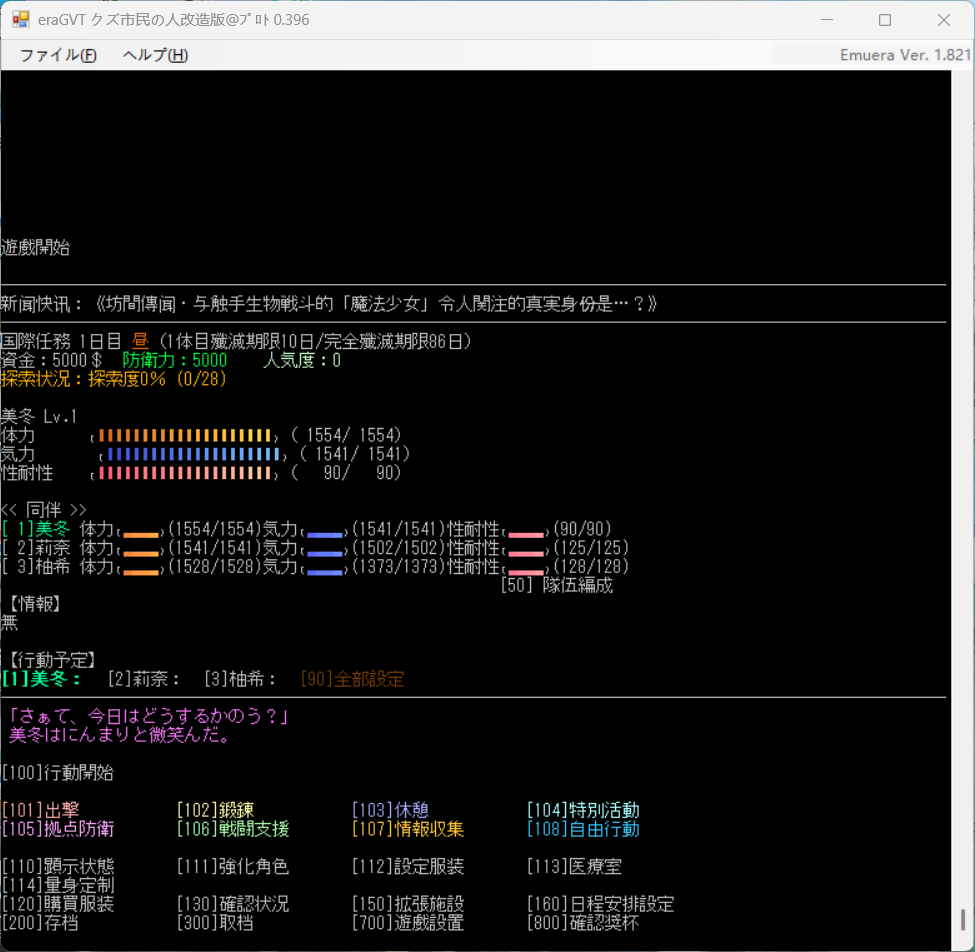Click [300]取档 to load game
975x952 pixels.
coord(216,922)
